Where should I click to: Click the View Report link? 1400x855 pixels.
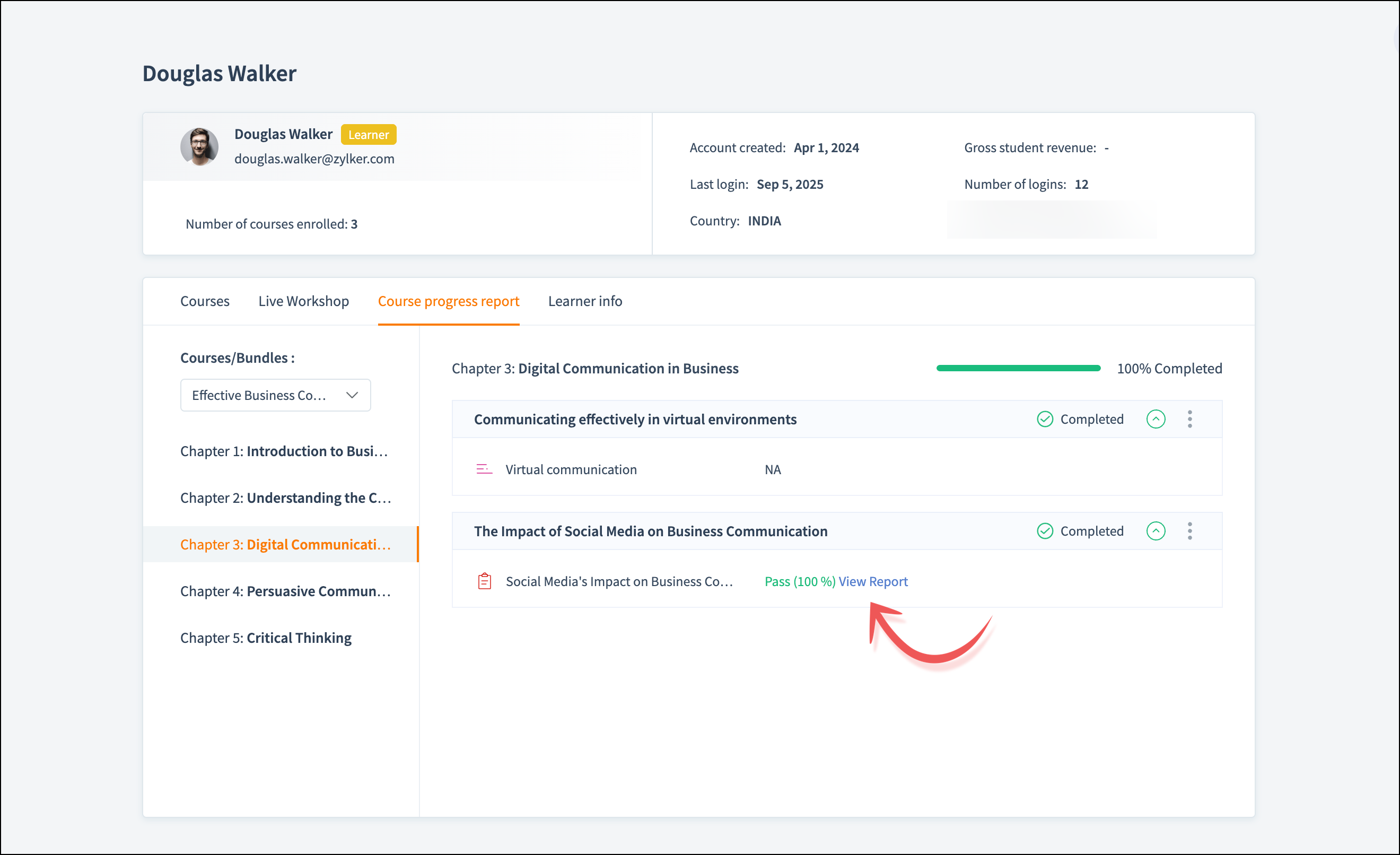[x=873, y=581]
